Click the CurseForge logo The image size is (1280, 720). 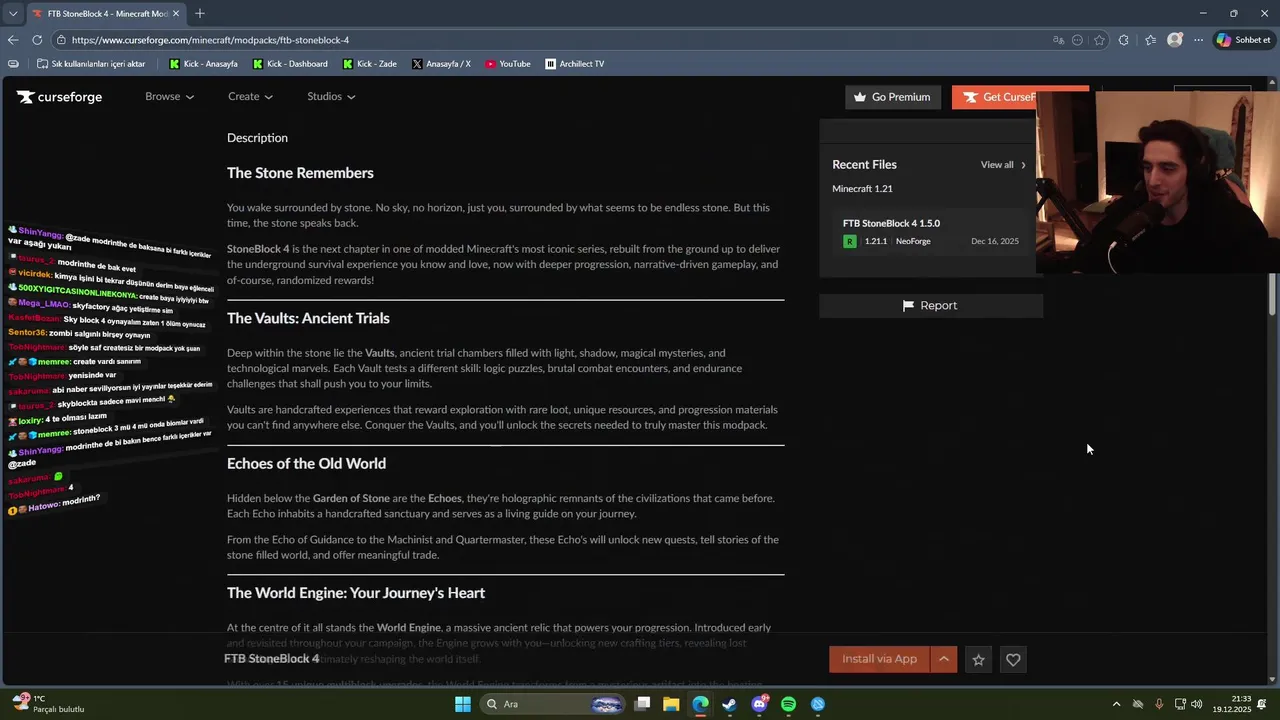pyautogui.click(x=59, y=97)
